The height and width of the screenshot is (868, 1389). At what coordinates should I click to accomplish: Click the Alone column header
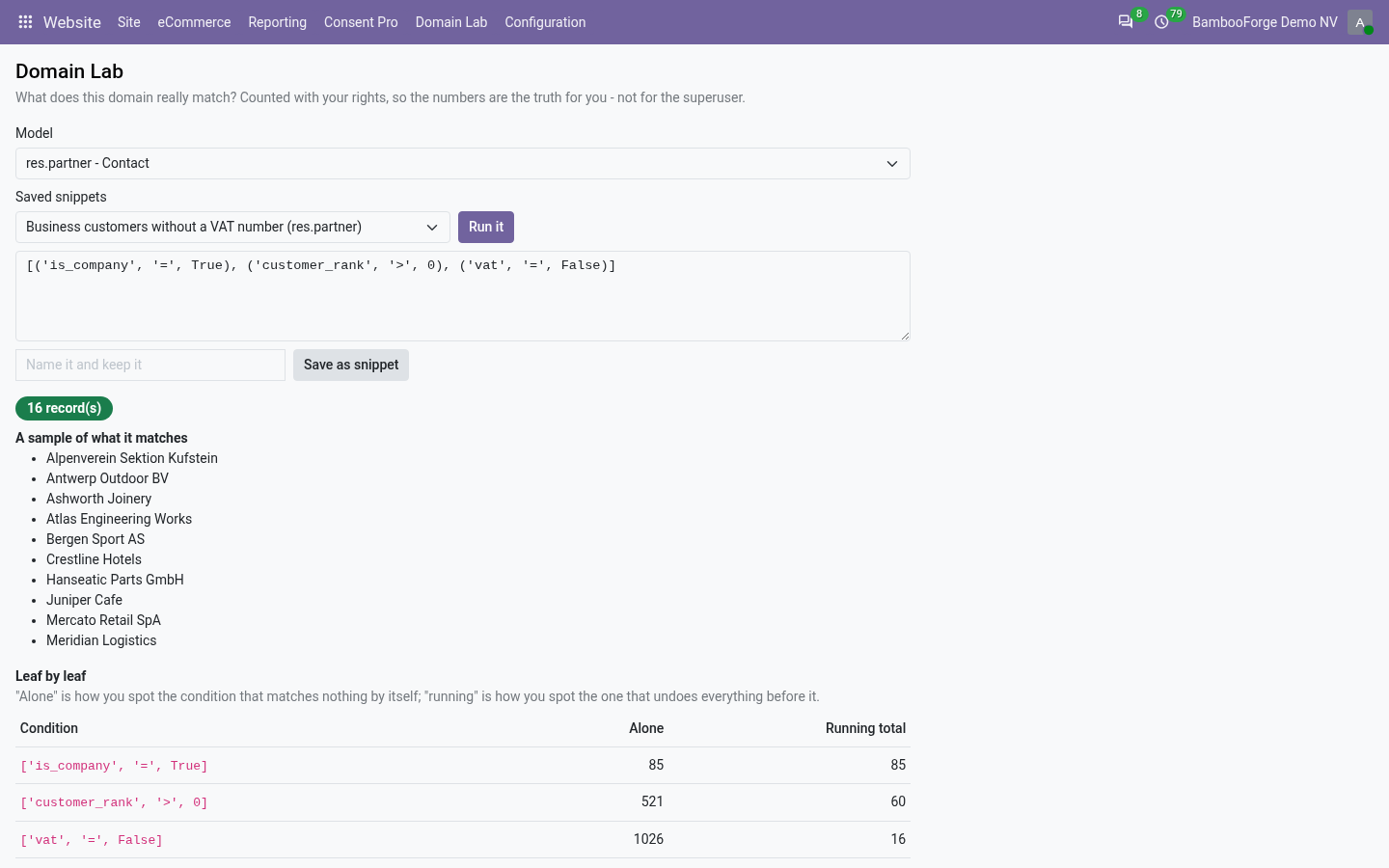[x=646, y=728]
